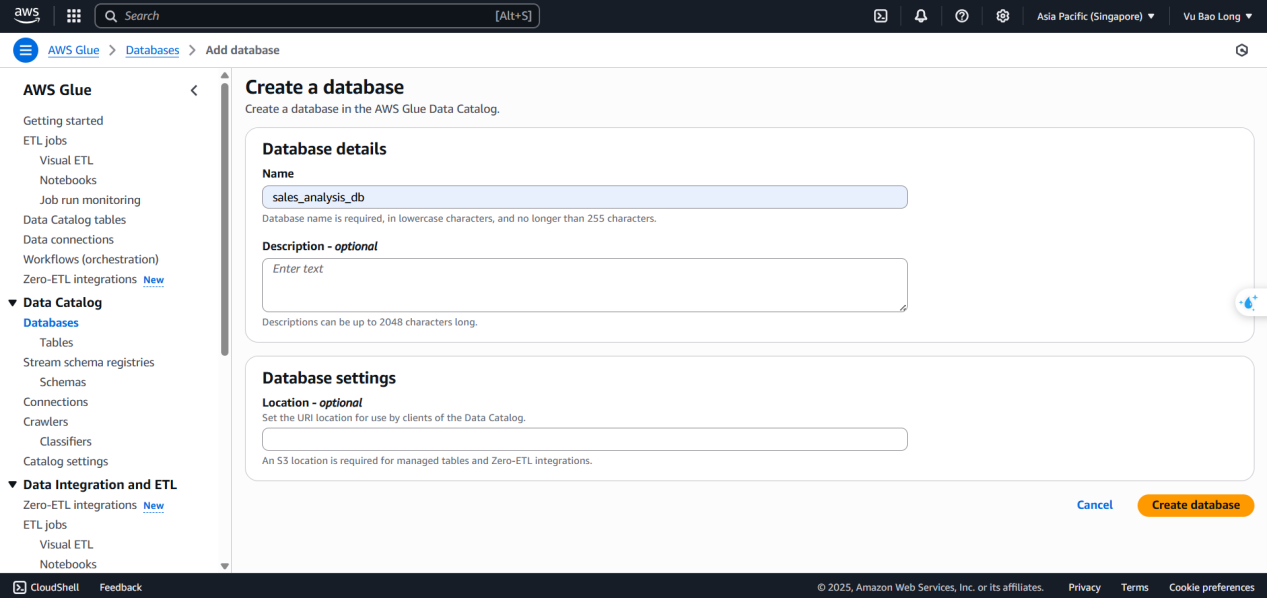Click the Description text area
This screenshot has height=598, width=1267.
click(x=585, y=285)
